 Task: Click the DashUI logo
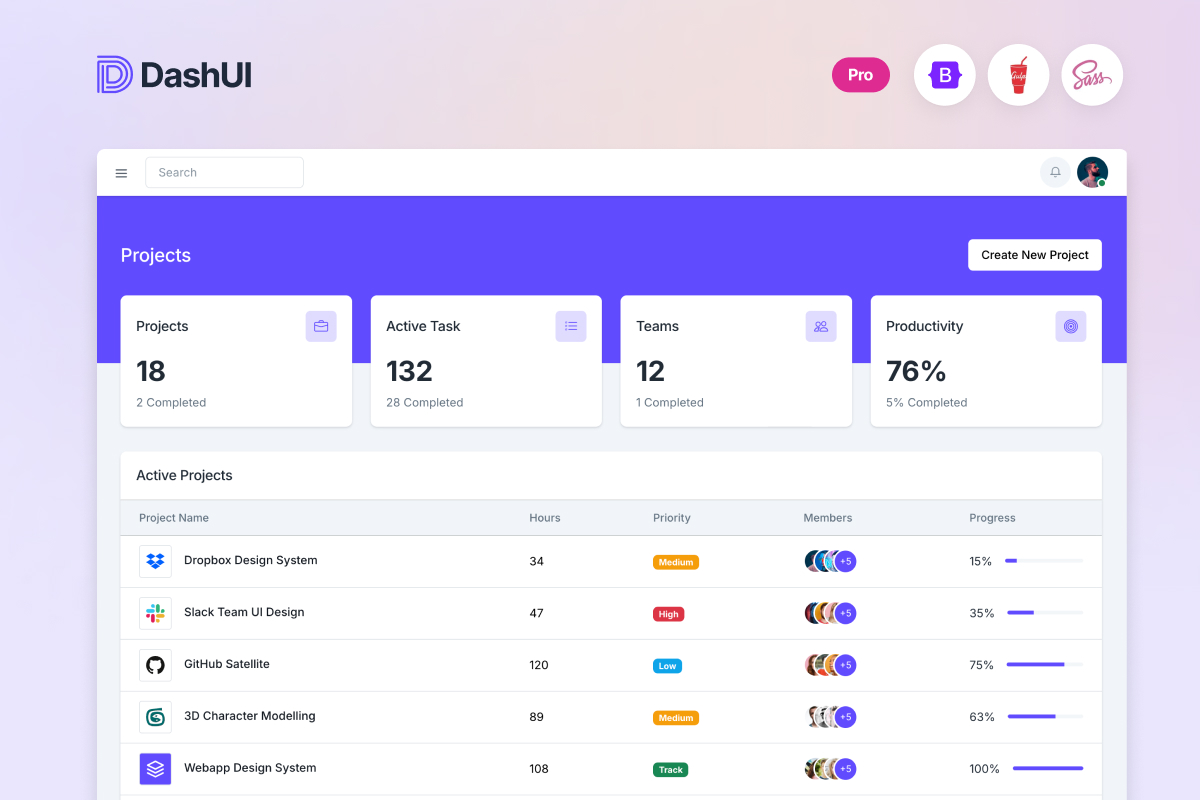pos(174,75)
